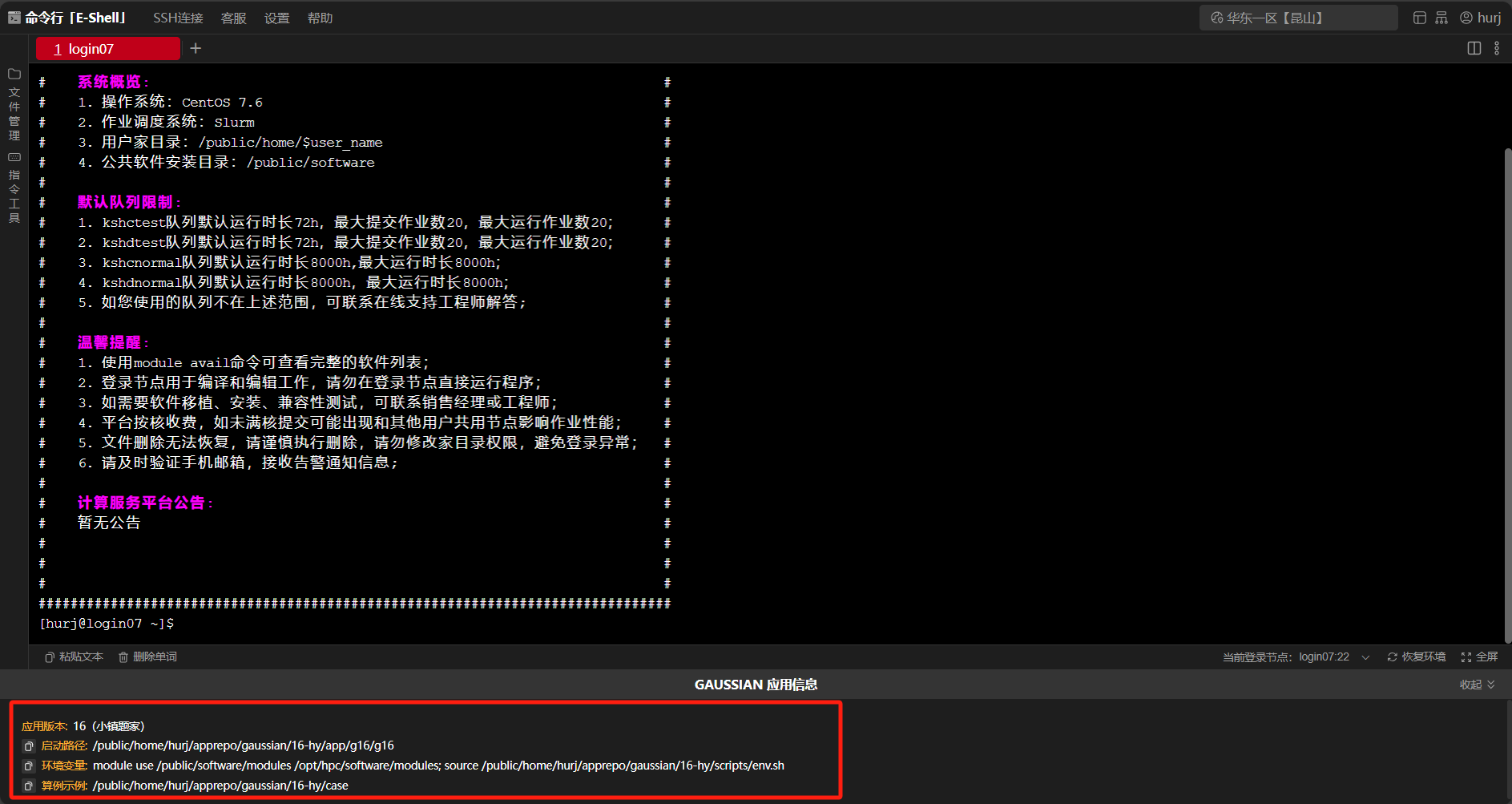Open the SSH连接 menu
This screenshot has width=1512, height=804.
point(178,18)
